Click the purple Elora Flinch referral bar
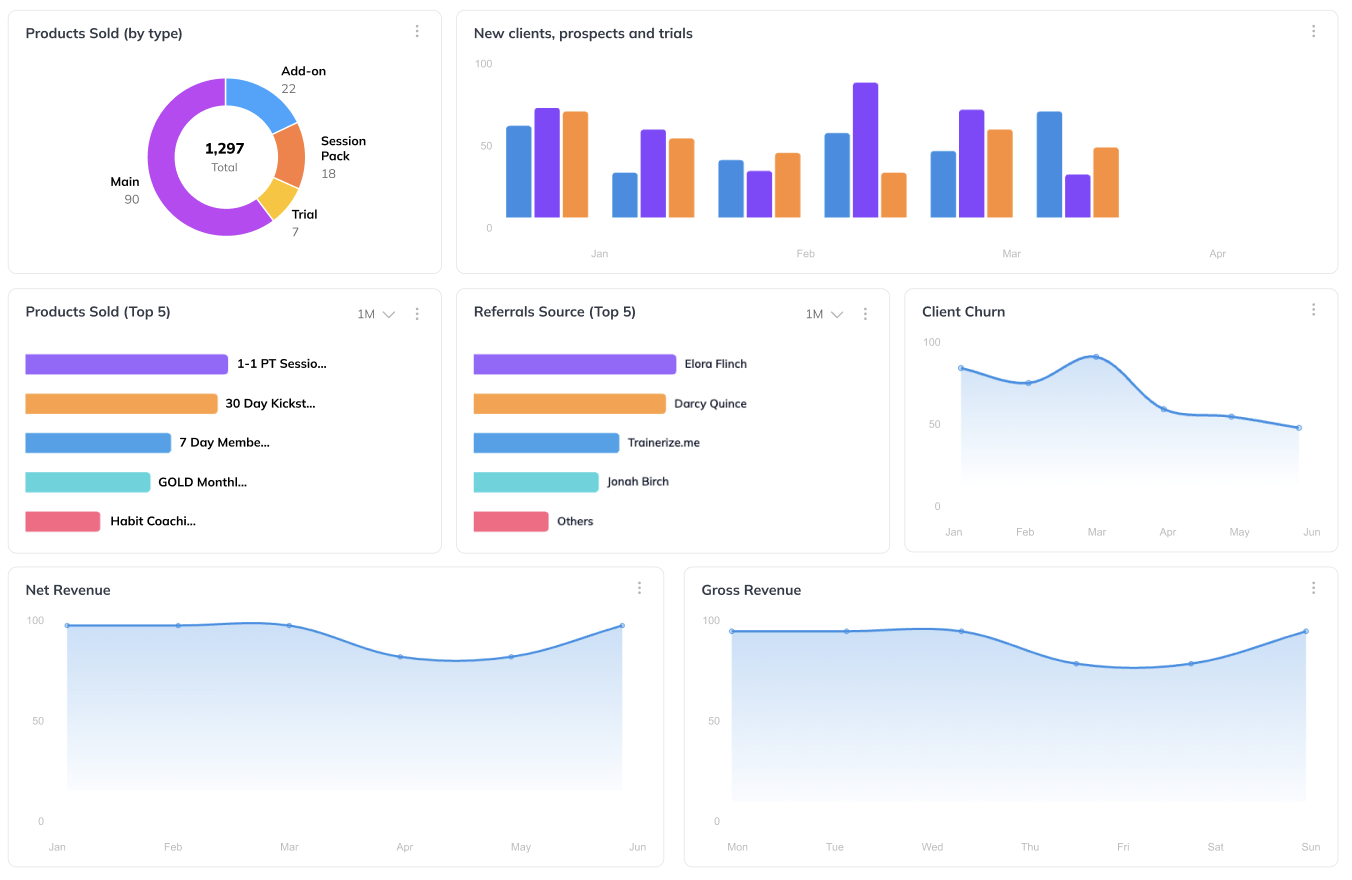 (x=575, y=364)
